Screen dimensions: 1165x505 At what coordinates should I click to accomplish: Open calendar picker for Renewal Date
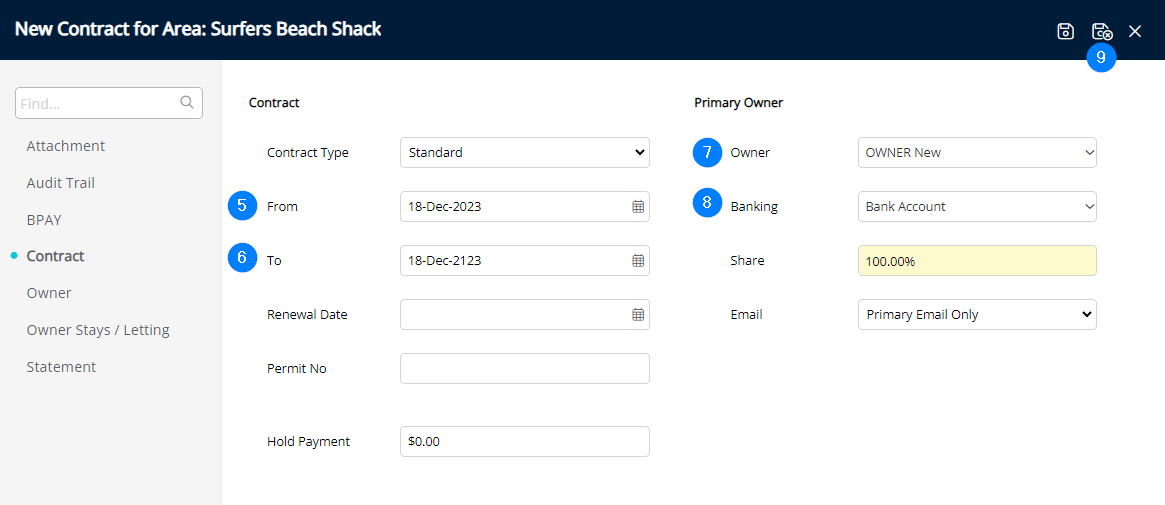638,315
